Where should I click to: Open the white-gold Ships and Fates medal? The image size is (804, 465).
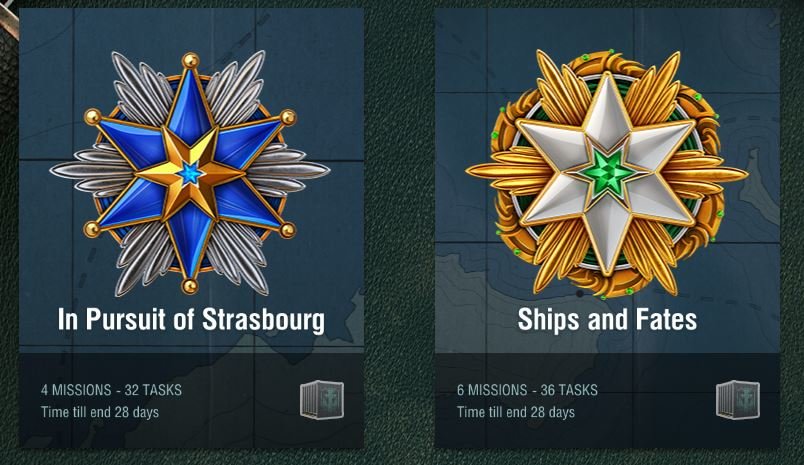tap(607, 173)
